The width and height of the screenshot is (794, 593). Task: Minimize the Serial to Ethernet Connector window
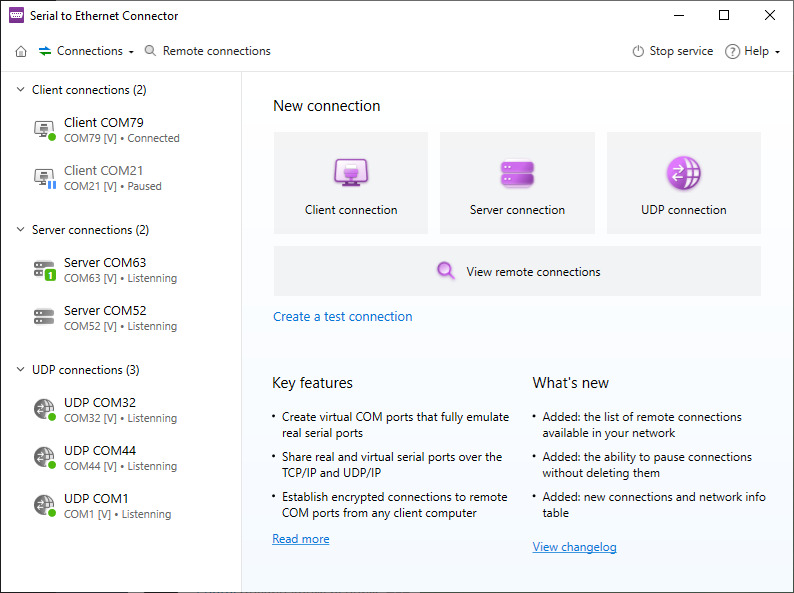point(679,15)
